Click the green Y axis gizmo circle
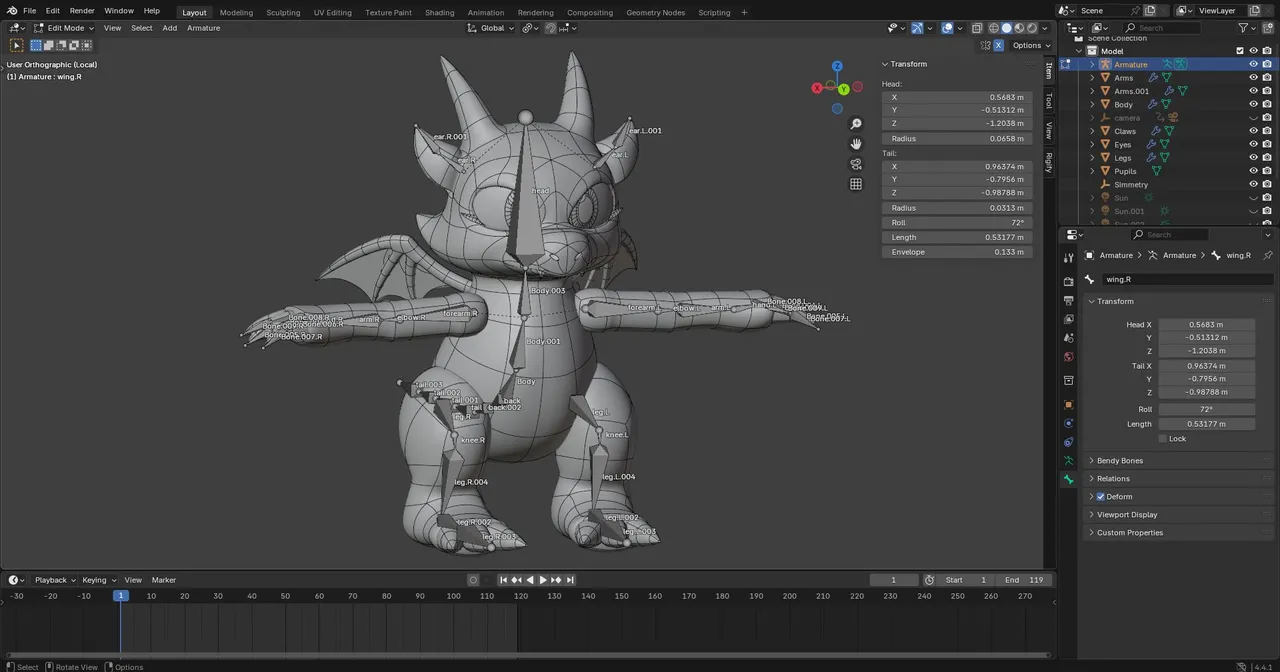Image resolution: width=1280 pixels, height=672 pixels. (x=844, y=89)
